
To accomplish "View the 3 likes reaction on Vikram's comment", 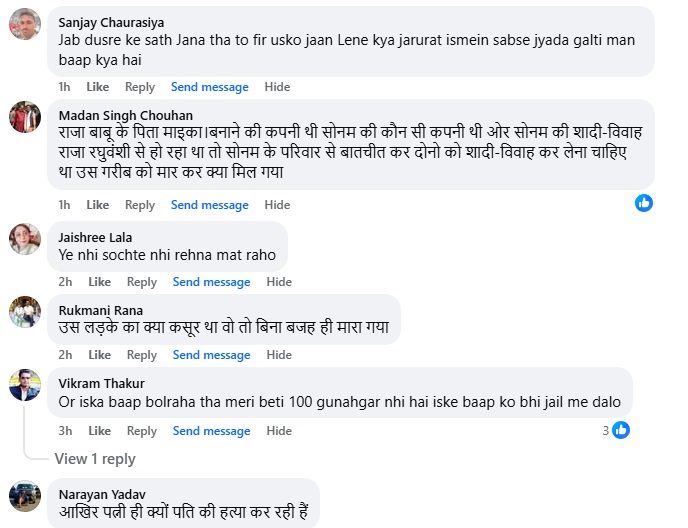I will click(x=616, y=430).
